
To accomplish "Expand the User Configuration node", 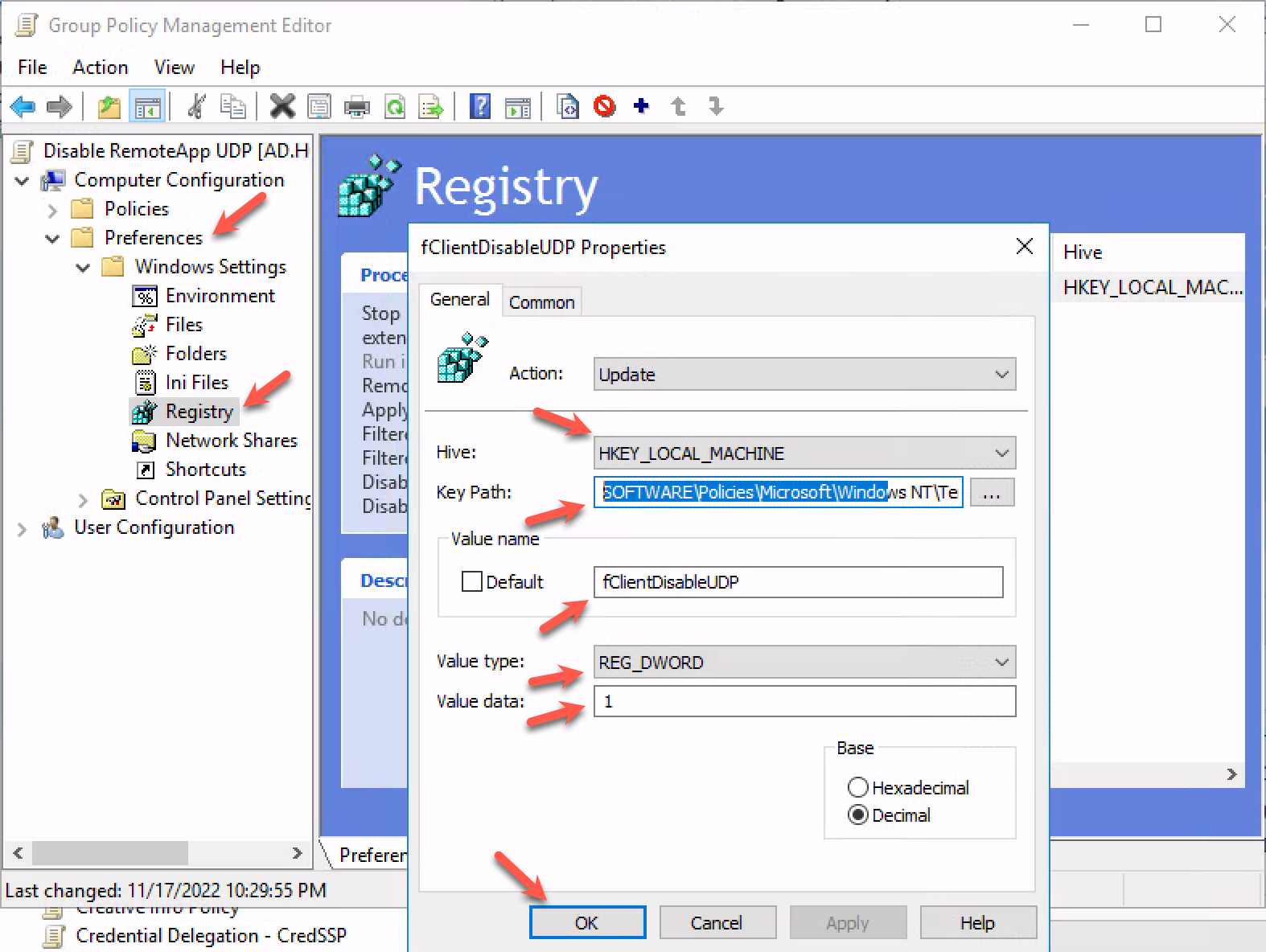I will click(x=22, y=529).
